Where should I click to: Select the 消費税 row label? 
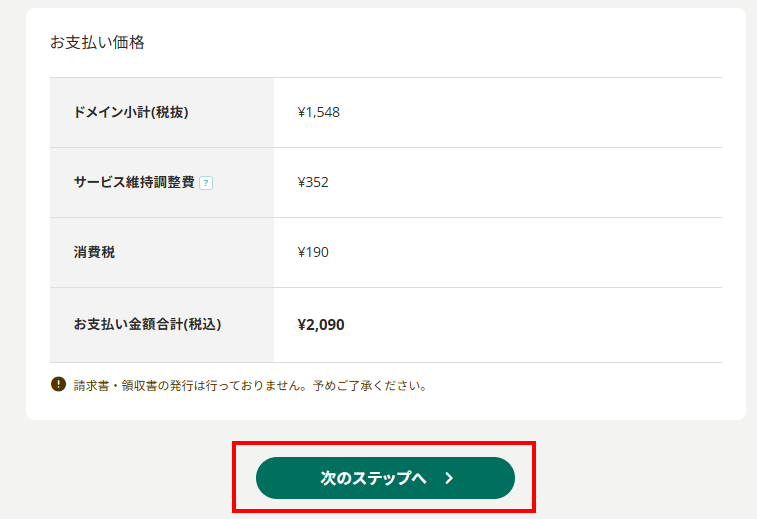(94, 252)
